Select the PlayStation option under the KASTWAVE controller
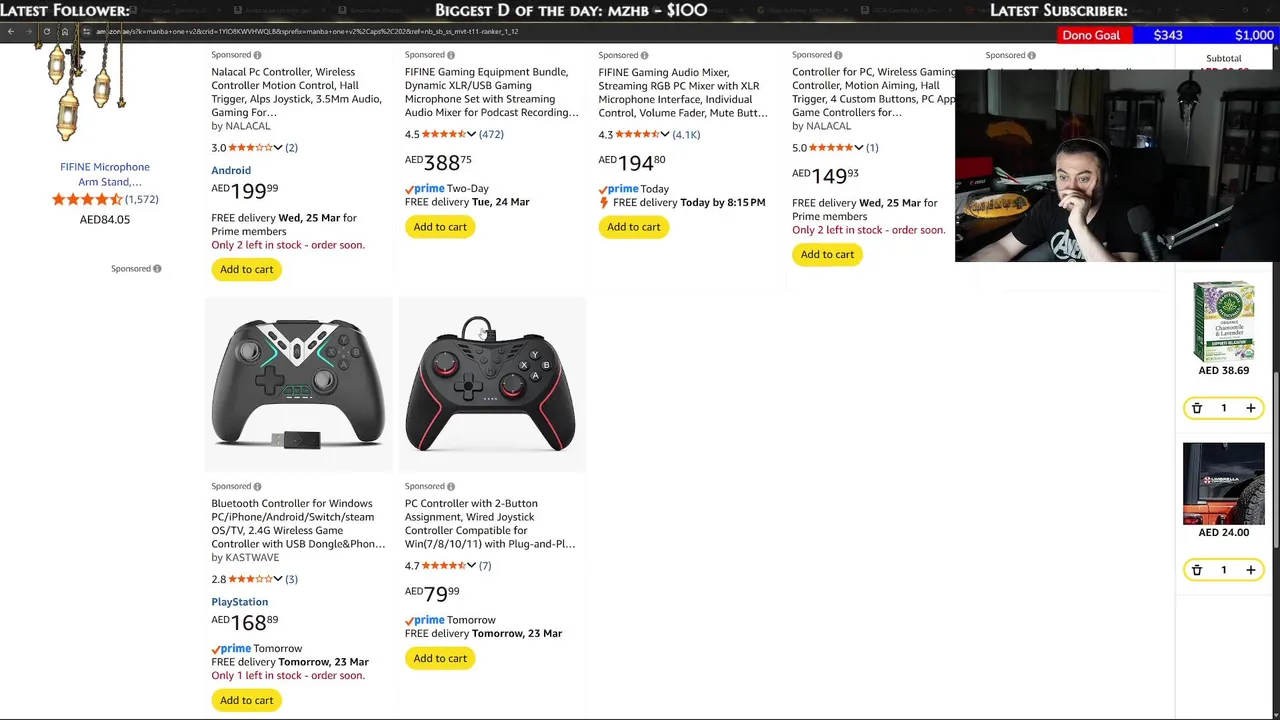The height and width of the screenshot is (720, 1280). (239, 602)
